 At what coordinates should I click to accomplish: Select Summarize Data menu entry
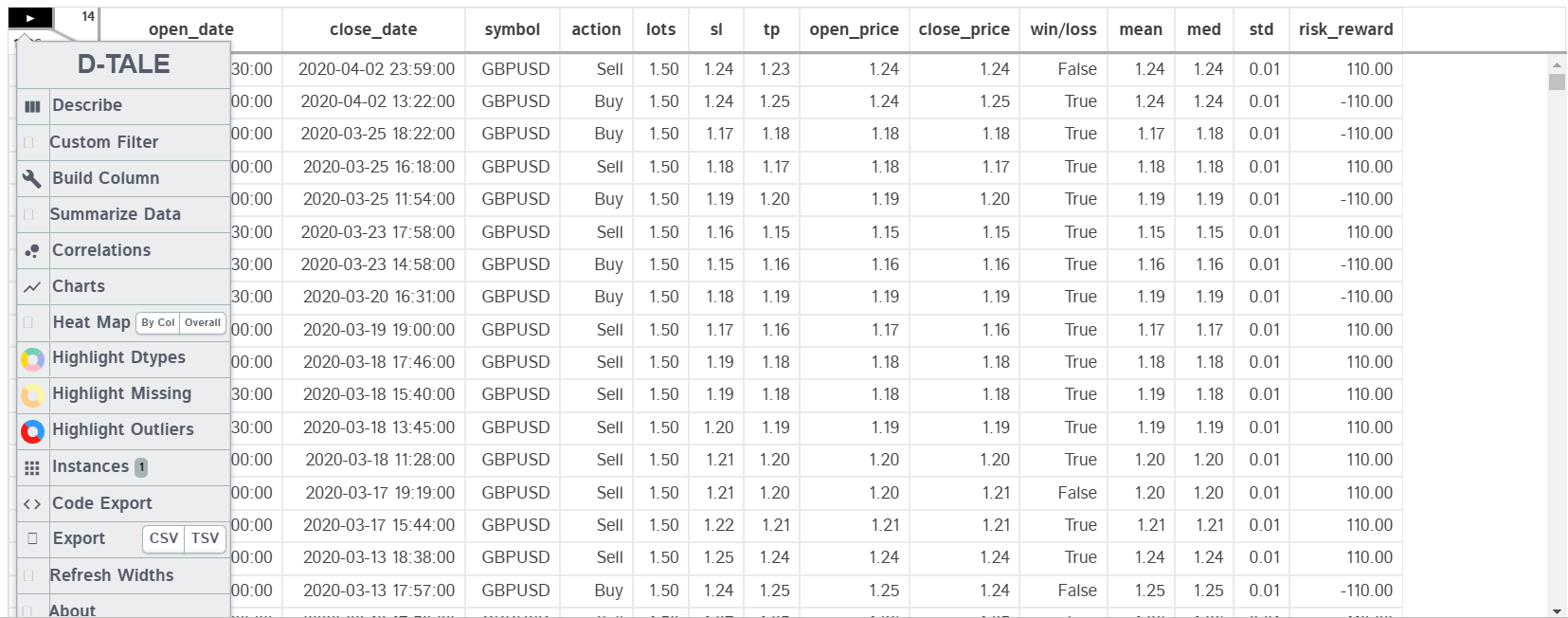(116, 214)
